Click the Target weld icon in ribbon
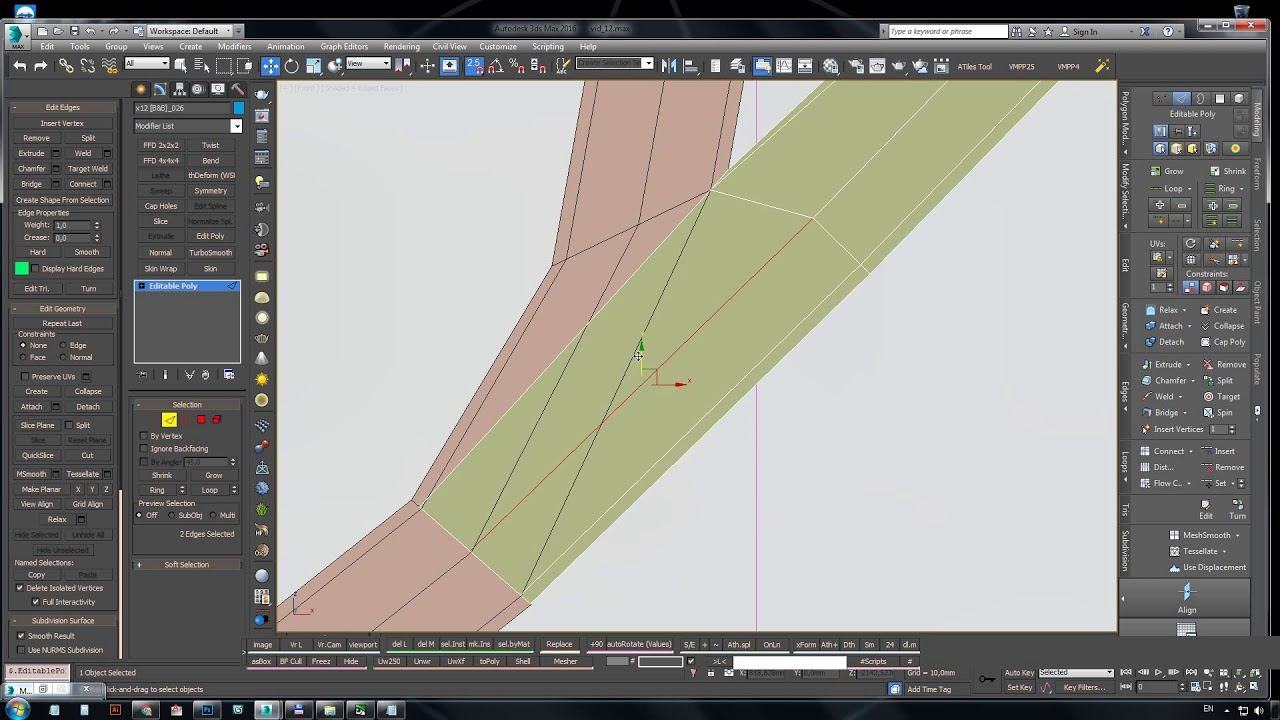This screenshot has width=1280, height=720. (1208, 397)
